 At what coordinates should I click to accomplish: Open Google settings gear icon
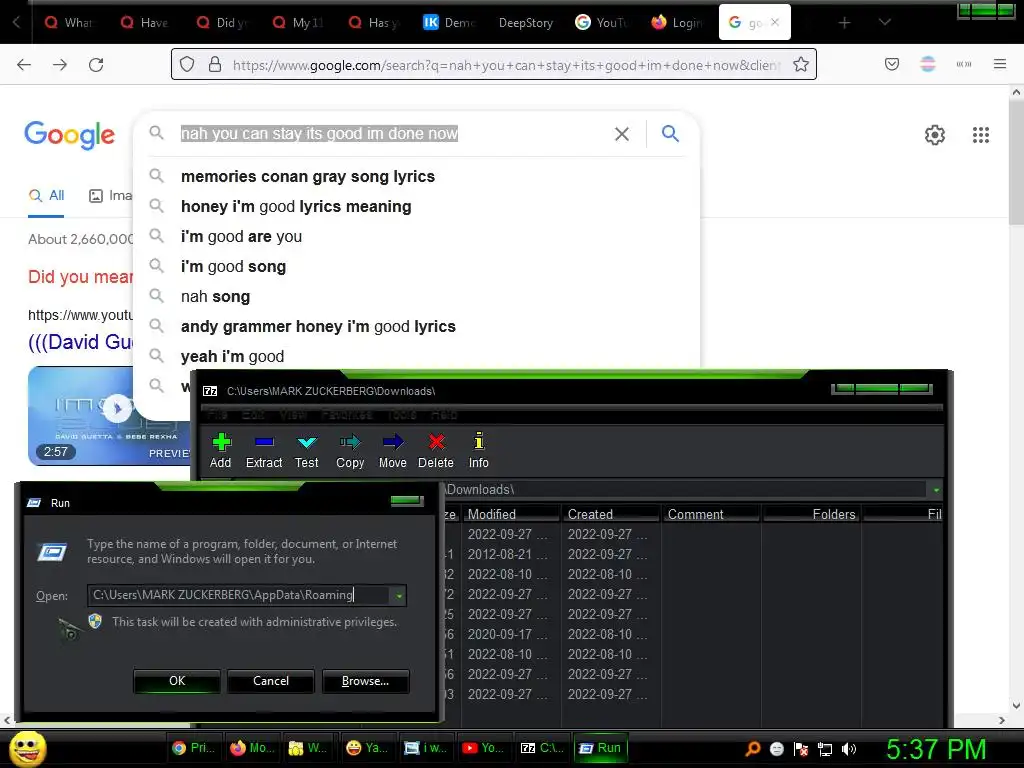tap(935, 135)
